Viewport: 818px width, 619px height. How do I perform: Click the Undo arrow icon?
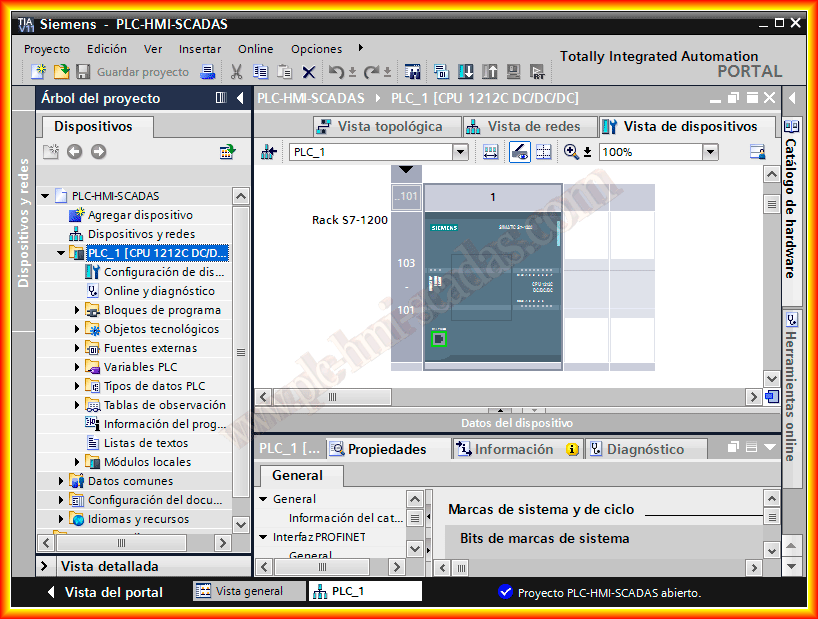coord(337,72)
